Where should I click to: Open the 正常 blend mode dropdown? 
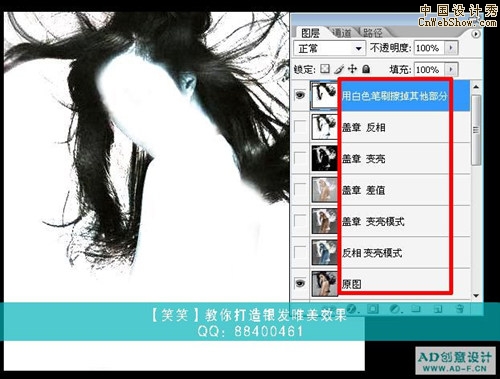coord(329,48)
